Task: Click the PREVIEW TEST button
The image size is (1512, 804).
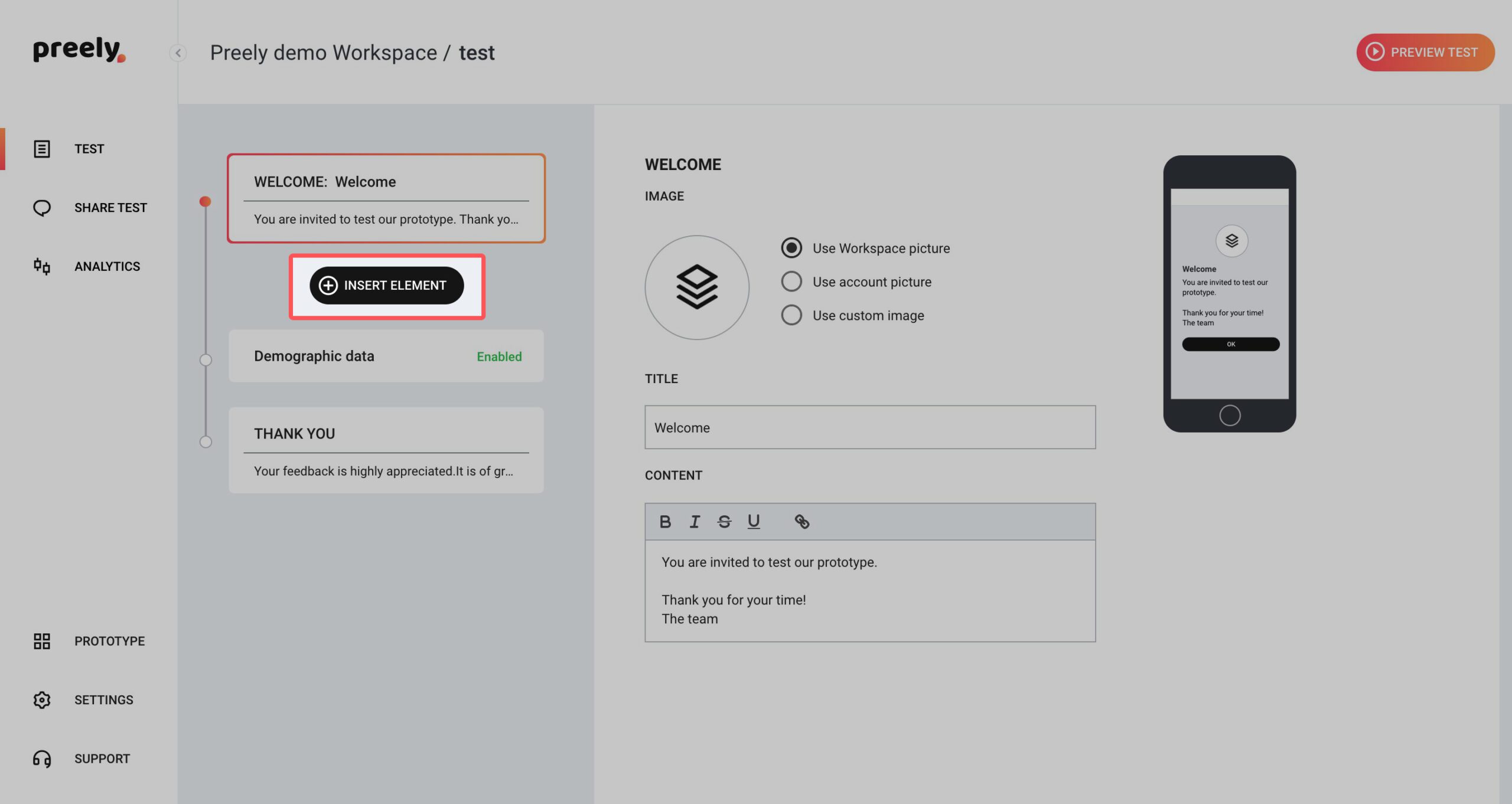Action: [x=1425, y=52]
